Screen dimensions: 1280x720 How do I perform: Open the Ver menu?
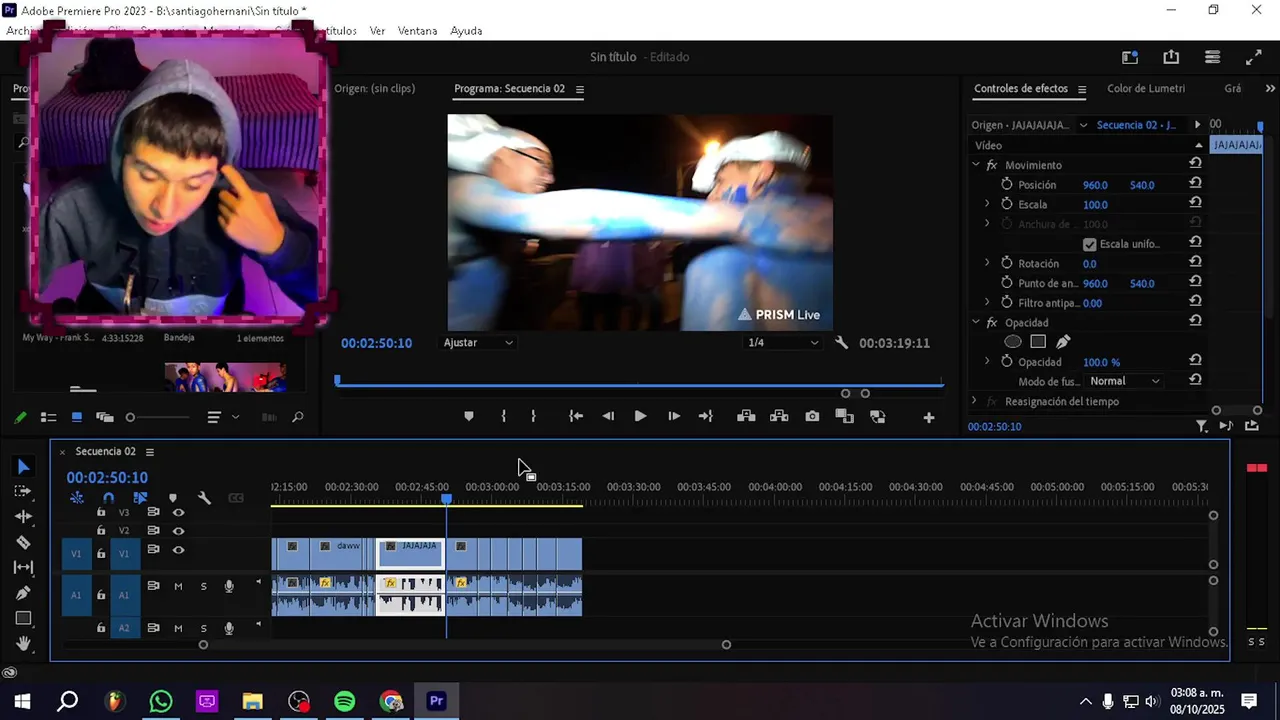click(x=377, y=31)
